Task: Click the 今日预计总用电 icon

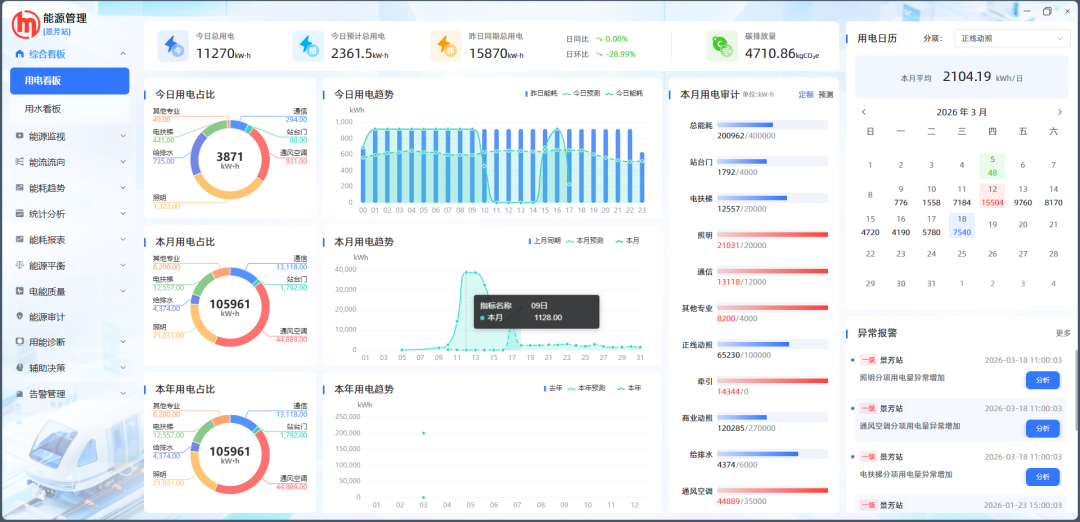Action: click(308, 46)
